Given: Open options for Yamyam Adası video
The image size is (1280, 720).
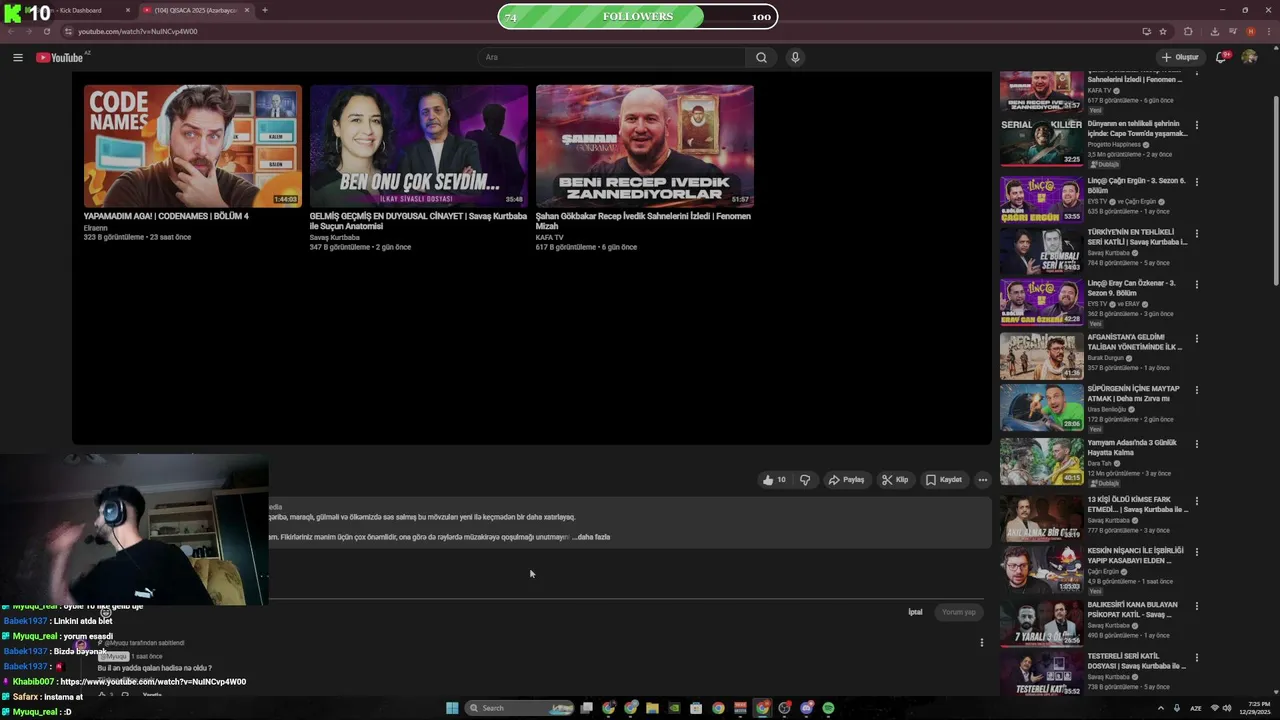Looking at the screenshot, I should click(1196, 444).
